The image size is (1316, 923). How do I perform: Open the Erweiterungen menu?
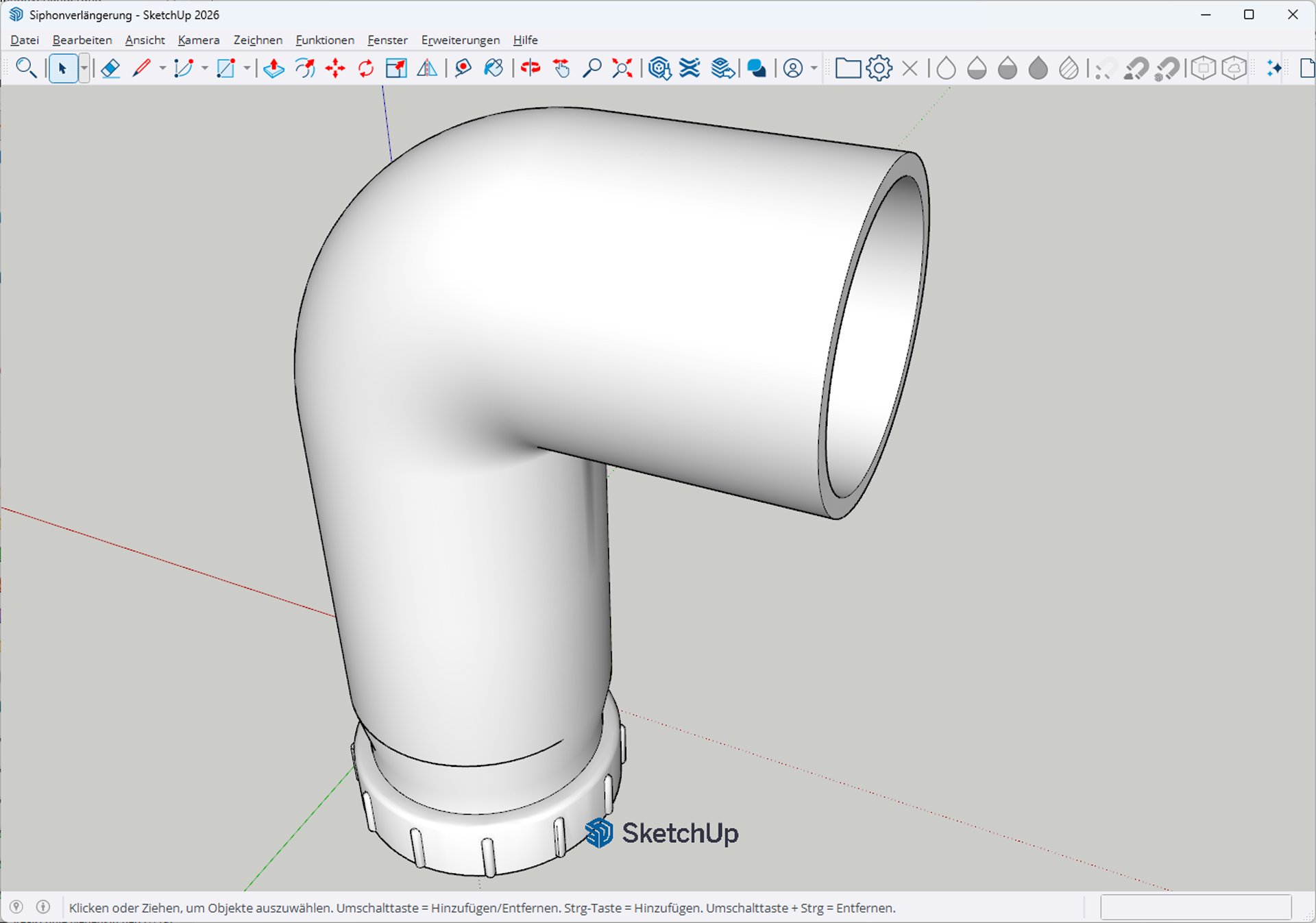click(461, 40)
